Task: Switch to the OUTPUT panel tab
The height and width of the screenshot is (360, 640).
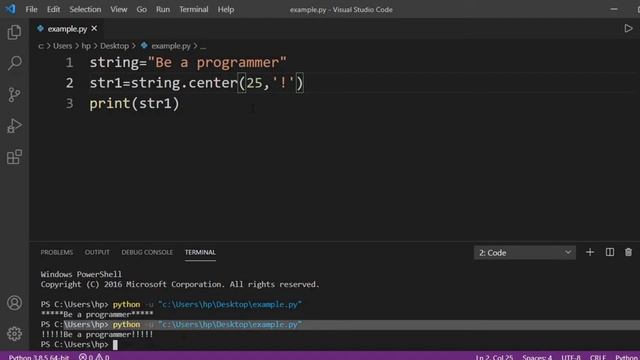Action: click(x=97, y=252)
